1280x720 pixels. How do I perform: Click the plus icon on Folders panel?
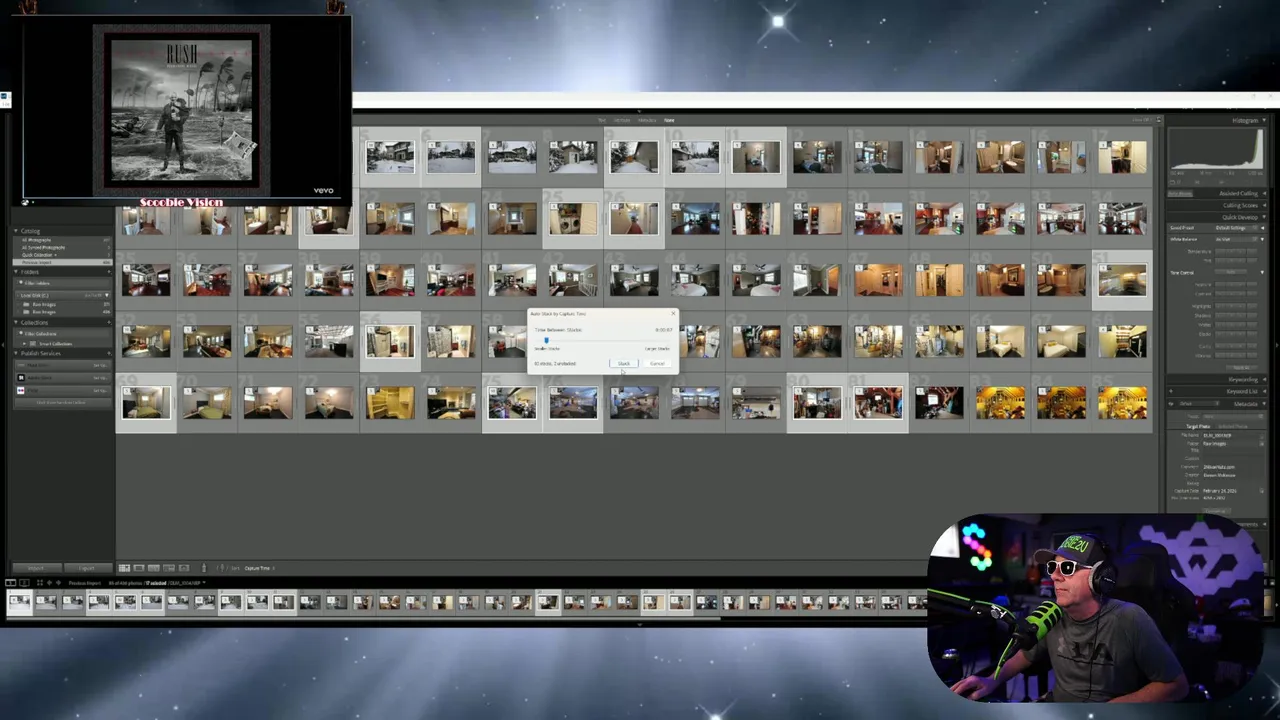pyautogui.click(x=109, y=272)
